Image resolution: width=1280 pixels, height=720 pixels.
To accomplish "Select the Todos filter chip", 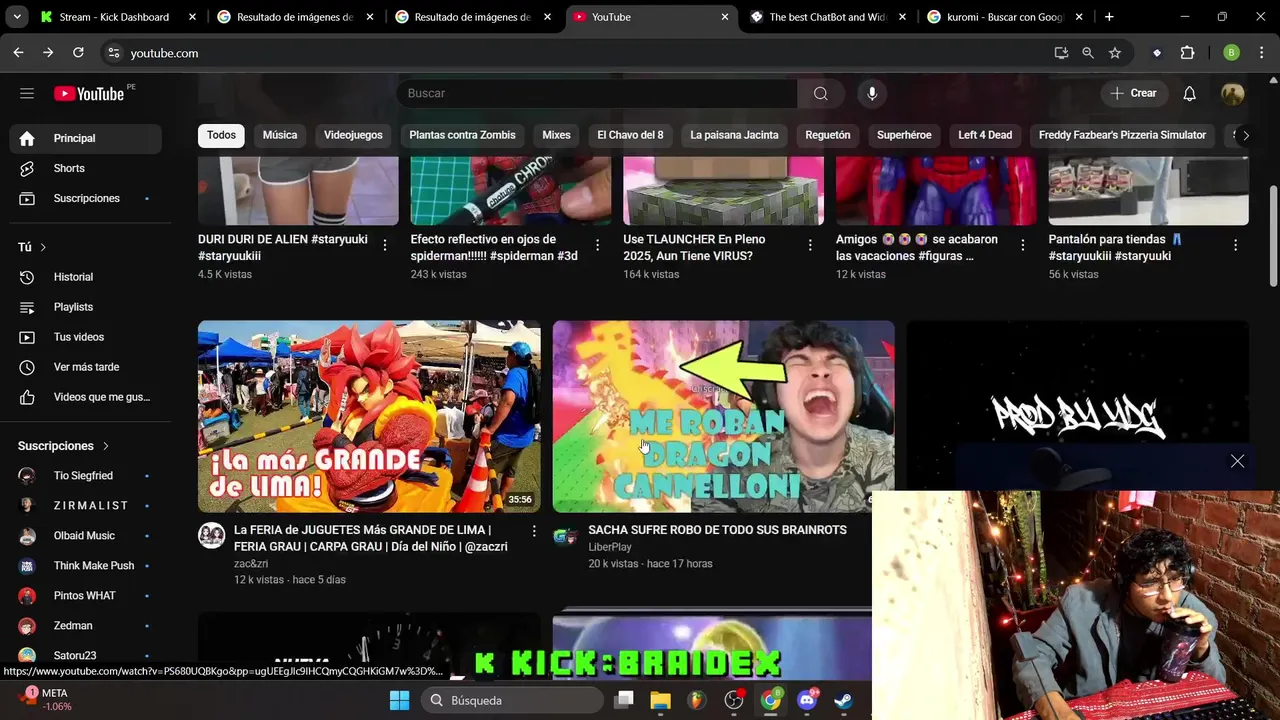I will coord(222,135).
